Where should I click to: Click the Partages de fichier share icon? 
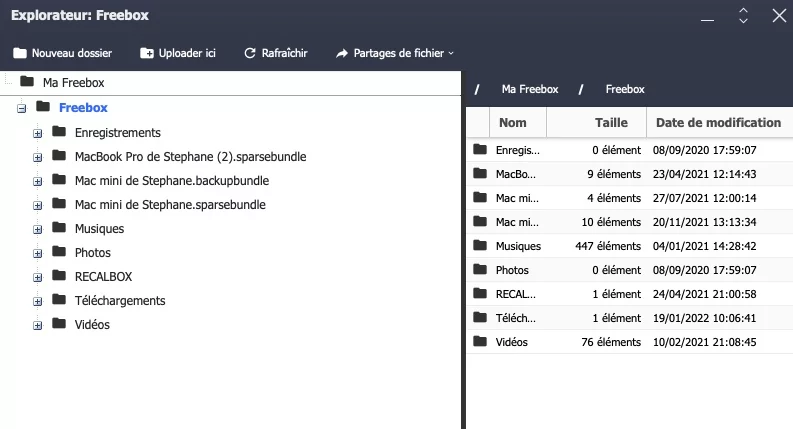[342, 53]
